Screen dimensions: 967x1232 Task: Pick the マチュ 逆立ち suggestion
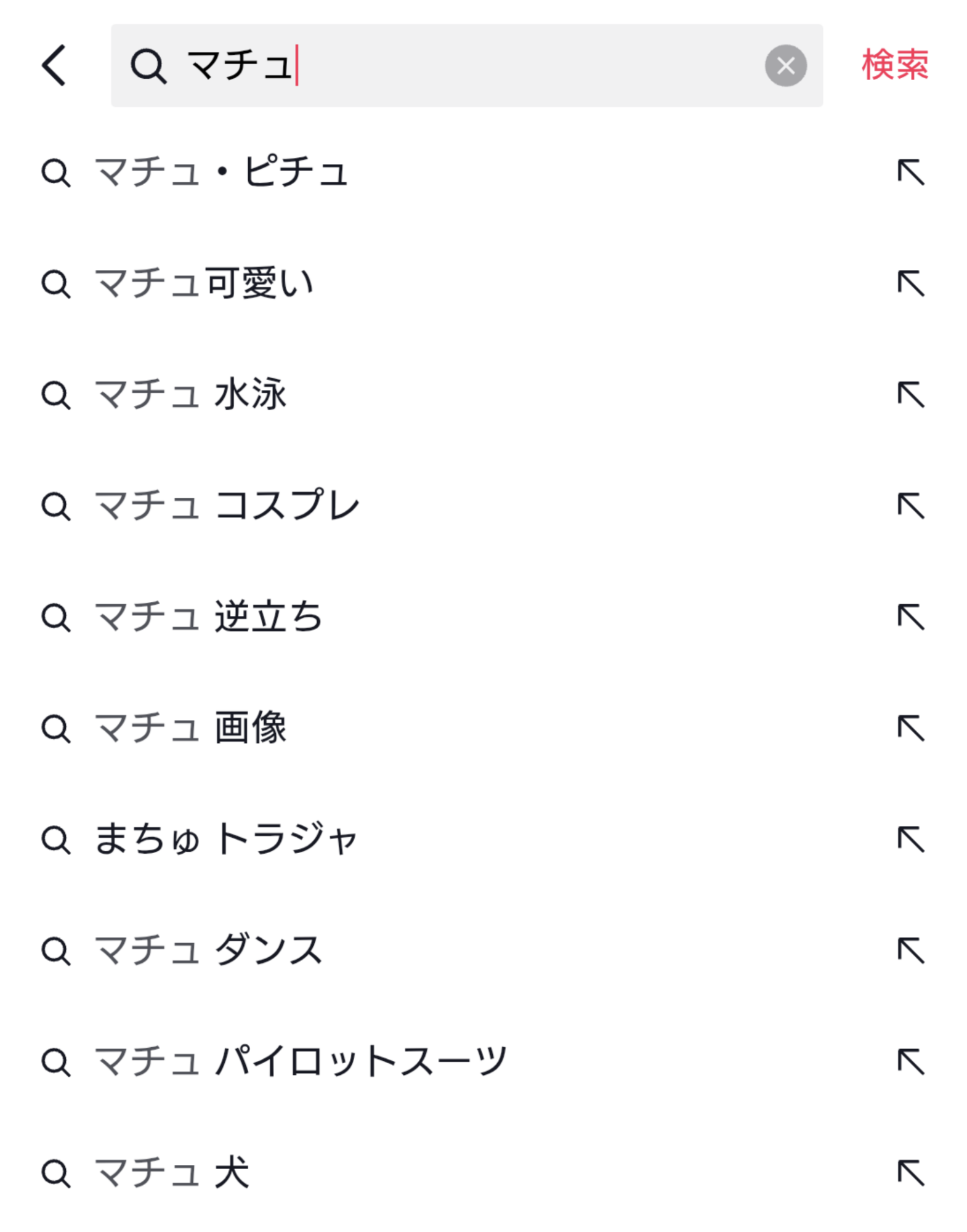pos(208,617)
